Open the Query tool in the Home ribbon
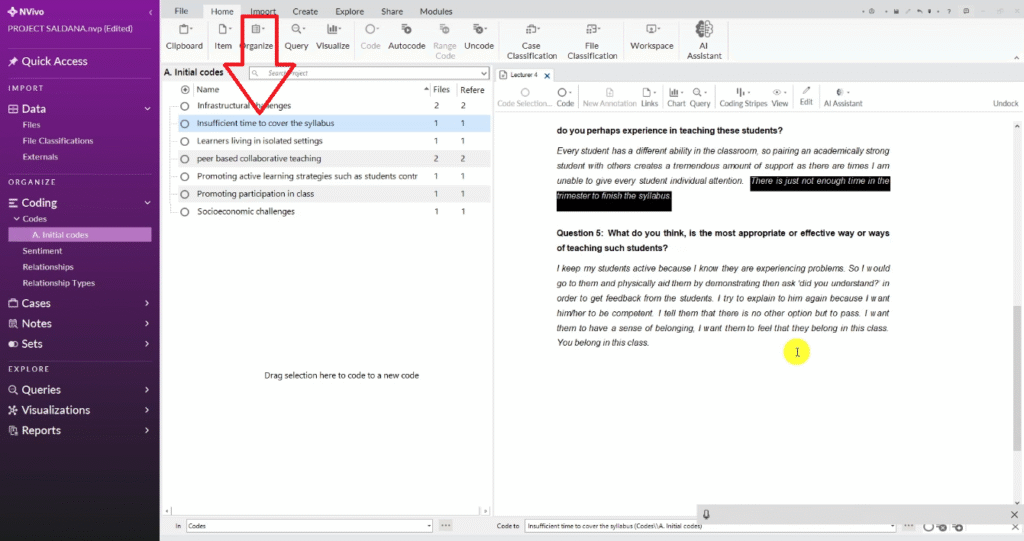Image resolution: width=1024 pixels, height=541 pixels. click(x=296, y=31)
